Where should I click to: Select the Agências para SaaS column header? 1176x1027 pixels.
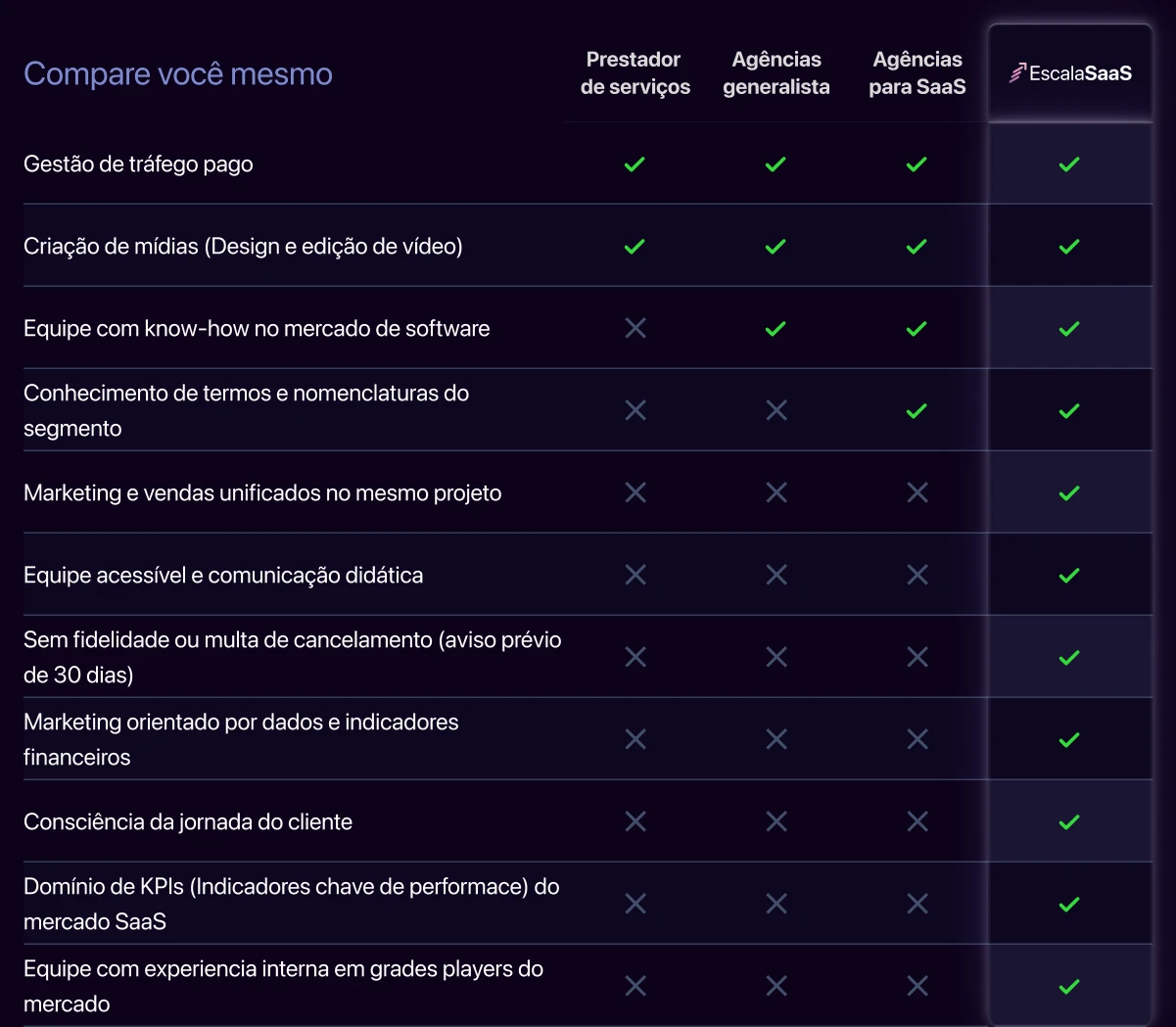point(917,73)
